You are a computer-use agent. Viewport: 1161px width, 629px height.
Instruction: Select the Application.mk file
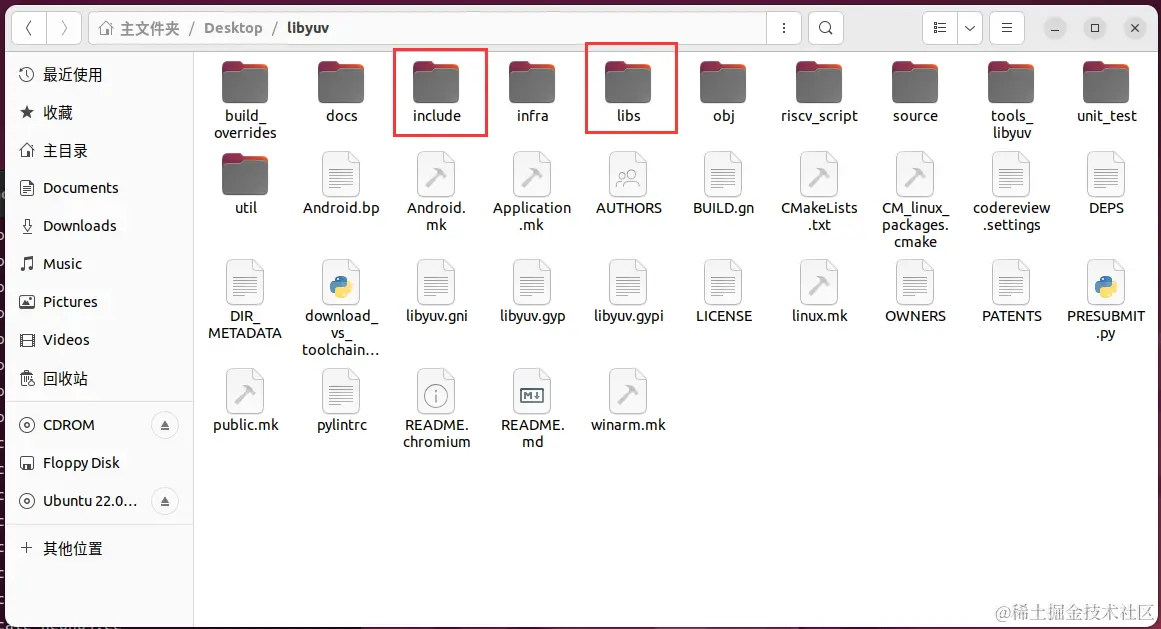(532, 192)
